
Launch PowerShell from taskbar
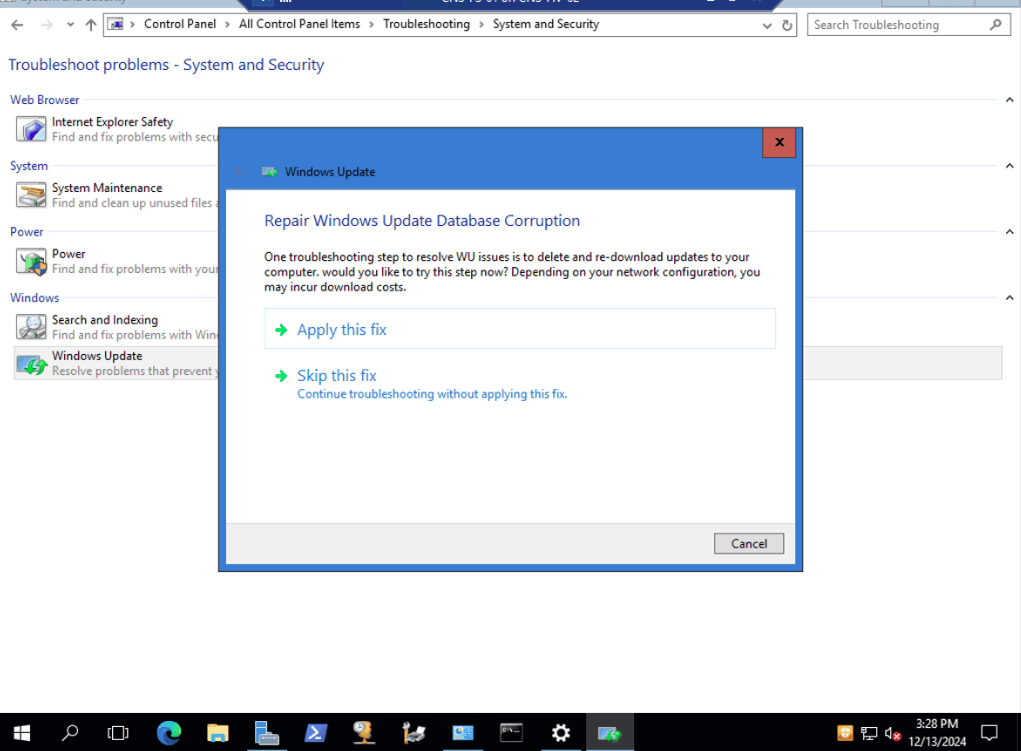click(x=315, y=733)
